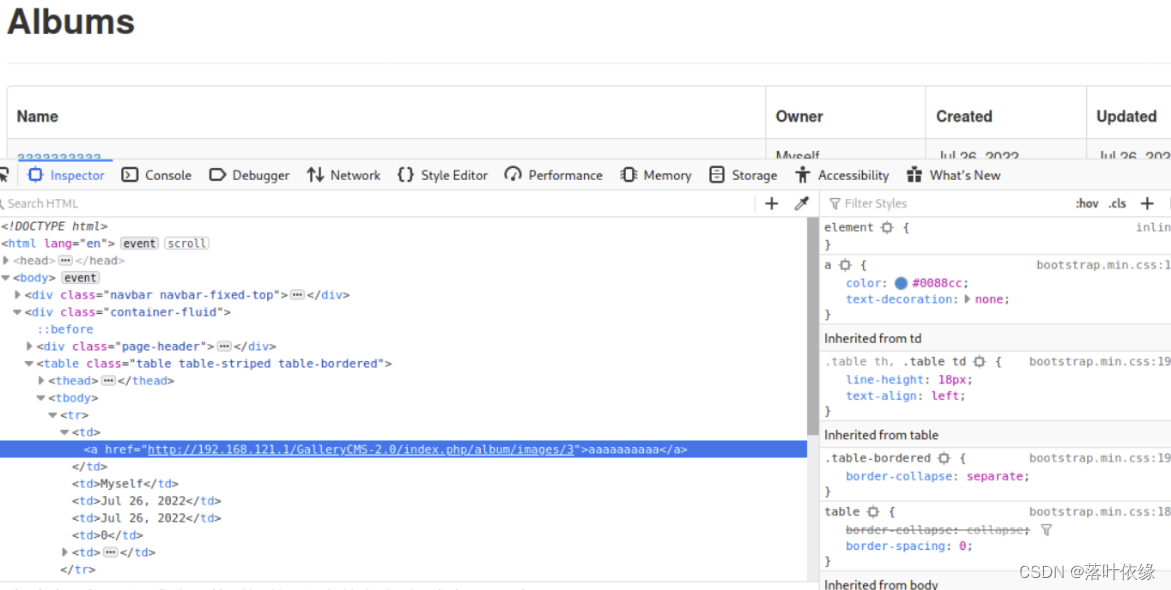Collapse the body element node

6,278
